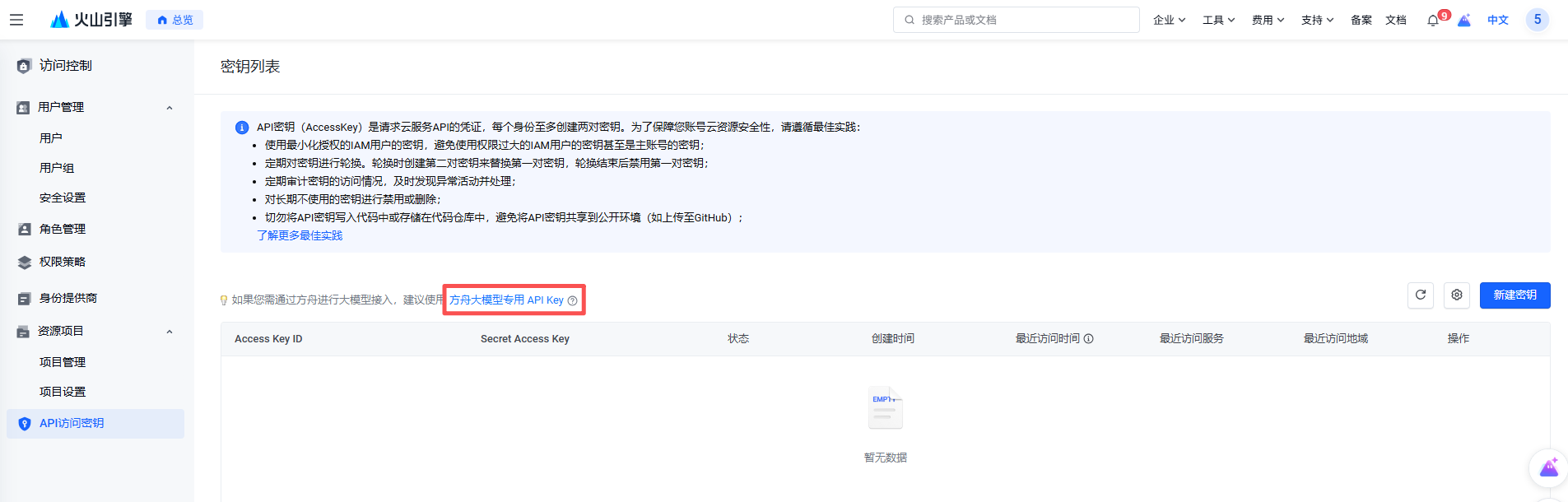Click the 身份提供商 icon

pyautogui.click(x=24, y=299)
